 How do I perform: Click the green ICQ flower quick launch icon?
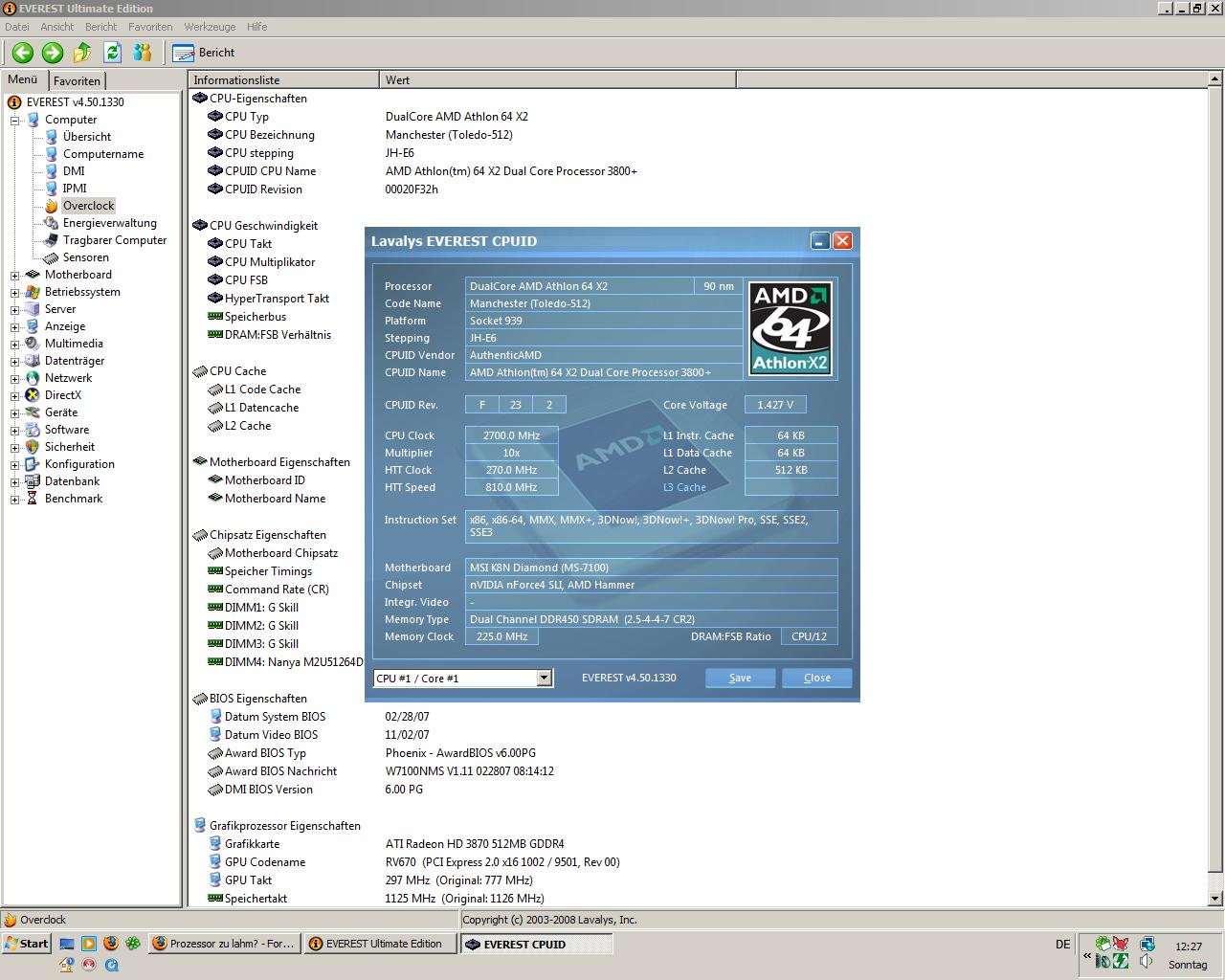(132, 944)
